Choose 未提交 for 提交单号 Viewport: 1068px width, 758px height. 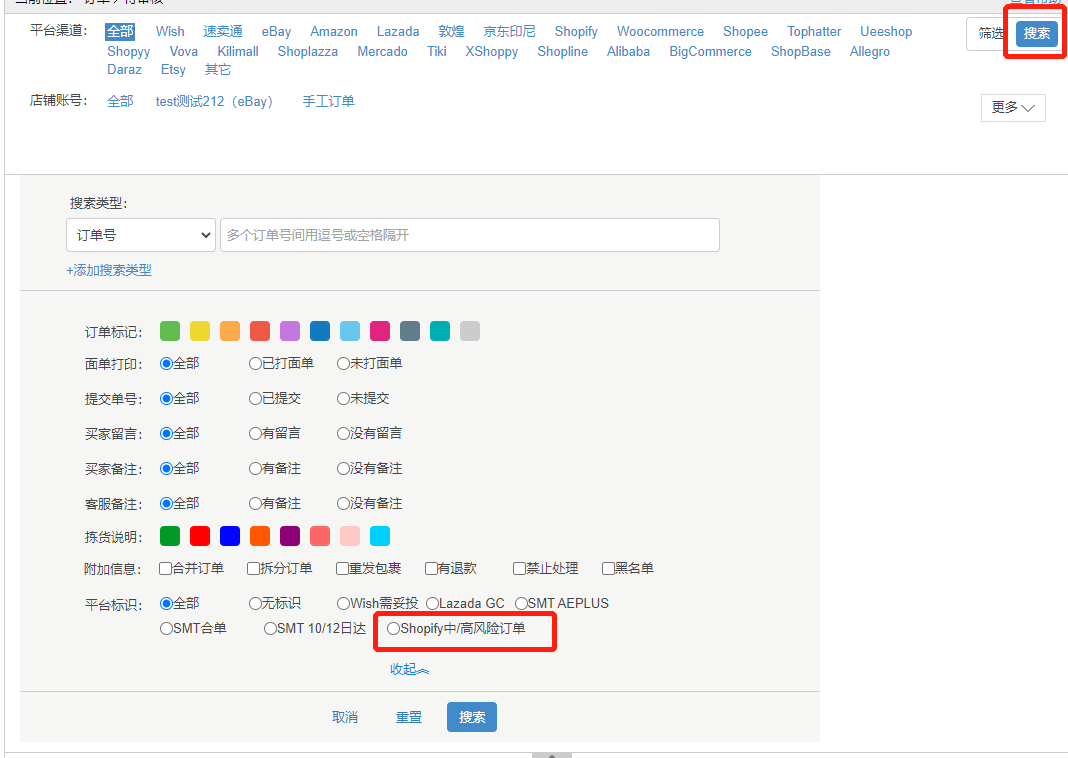pyautogui.click(x=343, y=398)
